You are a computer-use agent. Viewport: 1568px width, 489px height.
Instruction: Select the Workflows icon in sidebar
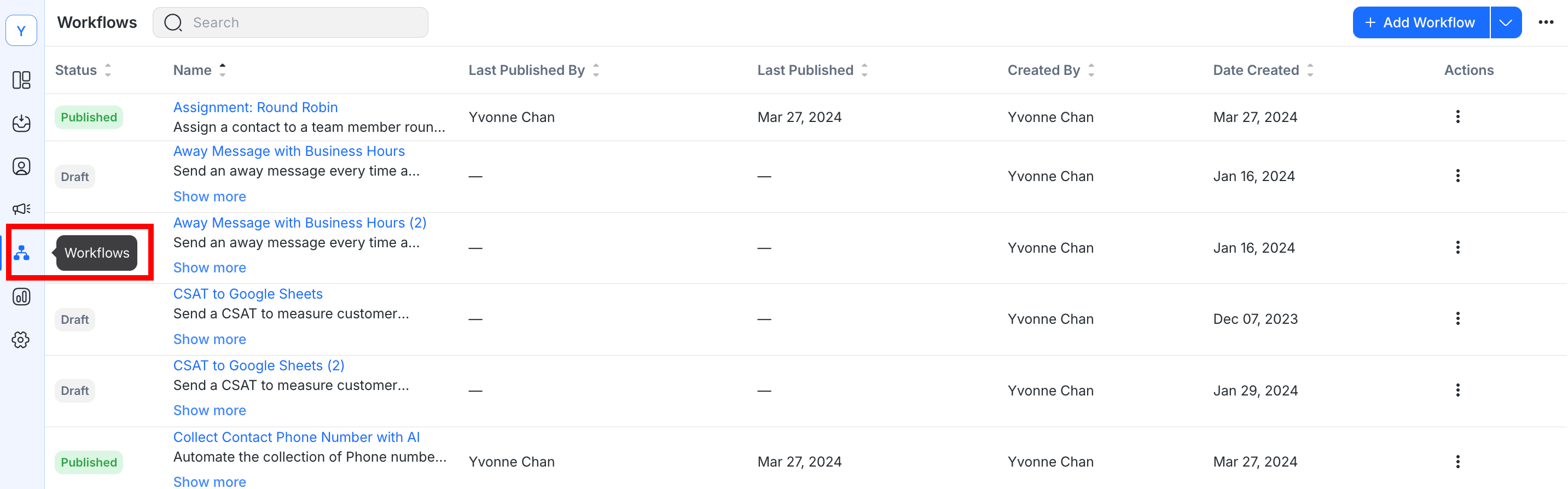tap(21, 252)
